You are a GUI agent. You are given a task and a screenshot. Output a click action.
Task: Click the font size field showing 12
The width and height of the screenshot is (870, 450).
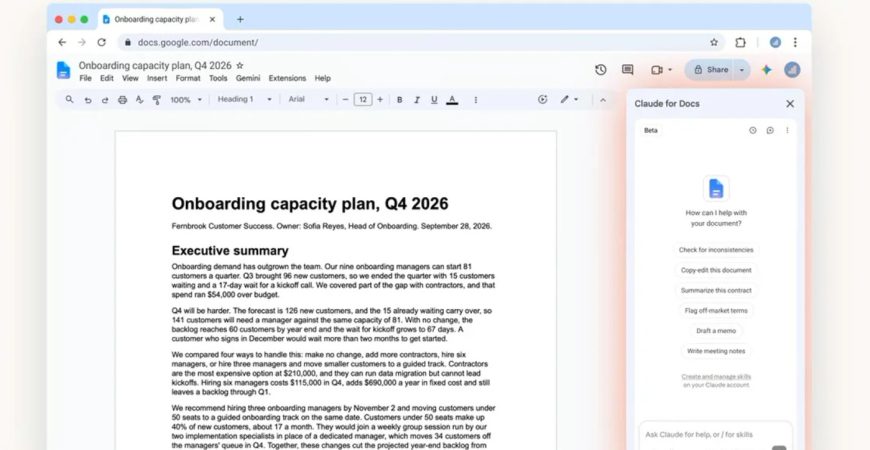tap(363, 100)
